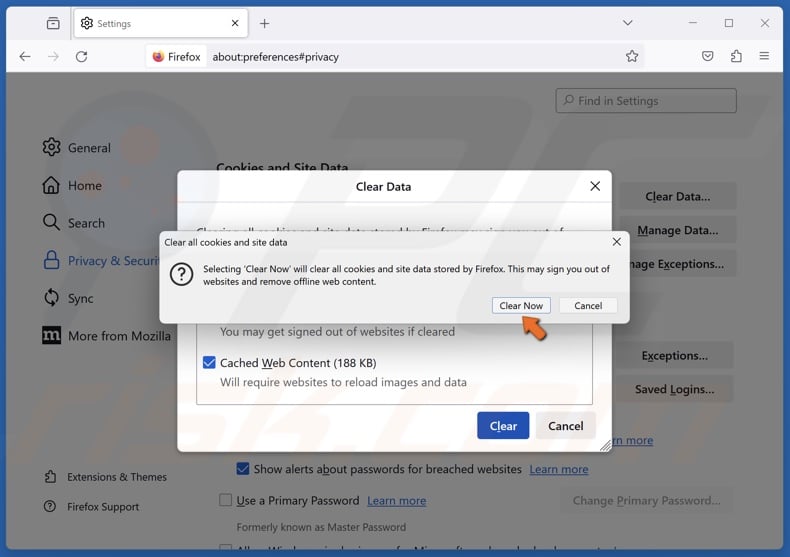Open More from Mozilla category

106,336
